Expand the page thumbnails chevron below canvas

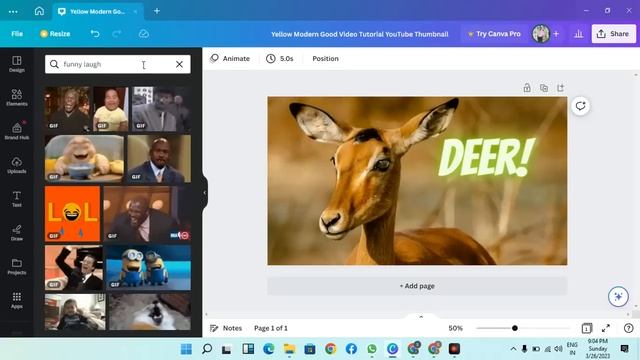421,317
